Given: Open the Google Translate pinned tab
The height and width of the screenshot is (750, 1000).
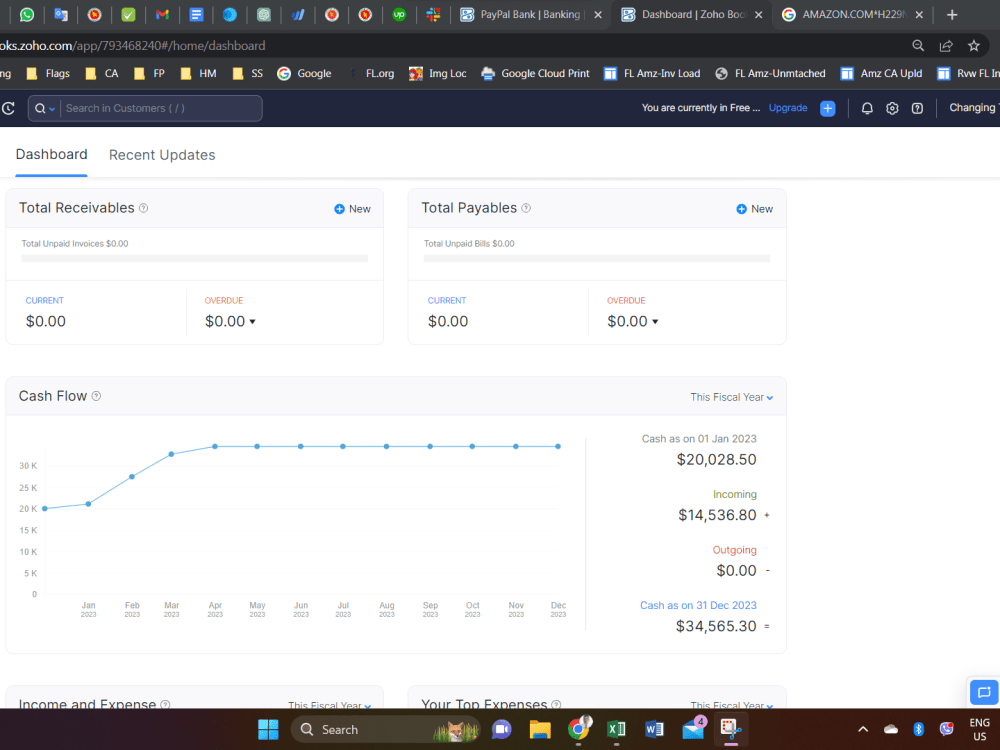Looking at the screenshot, I should (61, 14).
